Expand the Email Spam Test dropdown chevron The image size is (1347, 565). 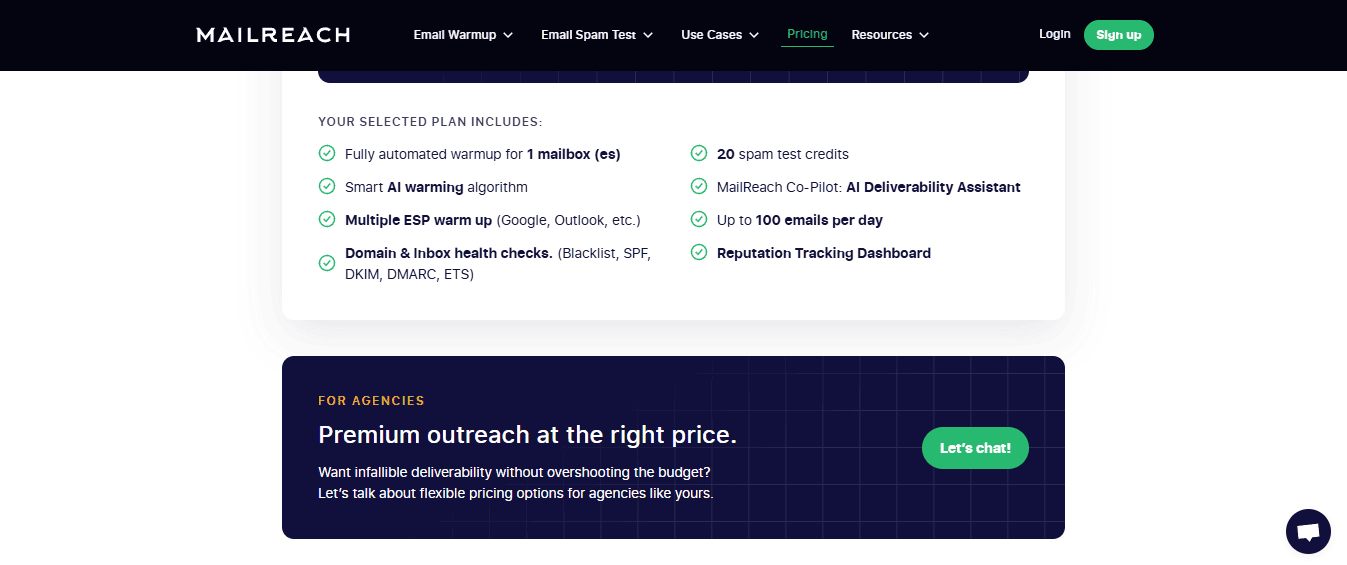648,35
